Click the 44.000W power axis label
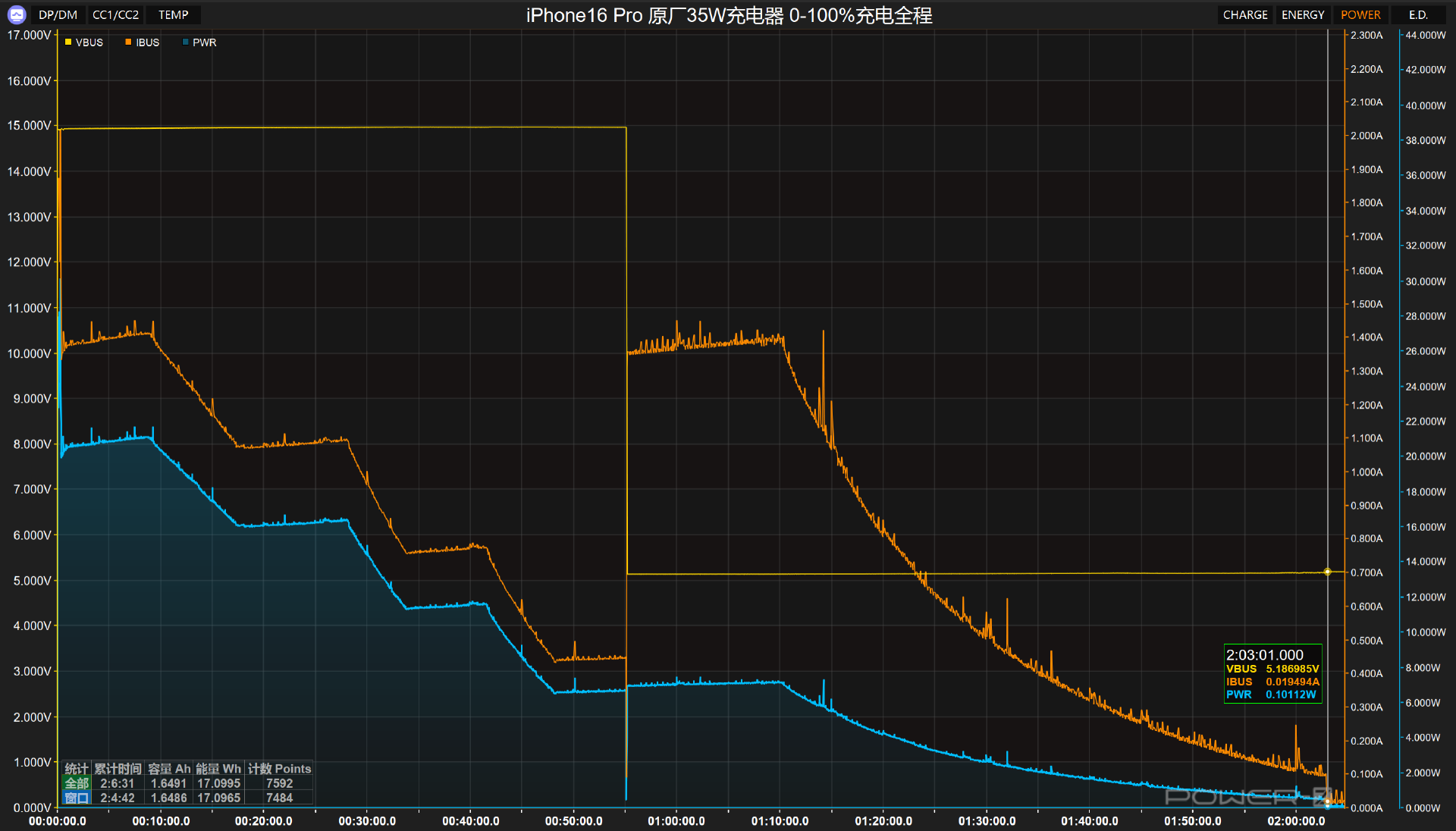 1426,35
